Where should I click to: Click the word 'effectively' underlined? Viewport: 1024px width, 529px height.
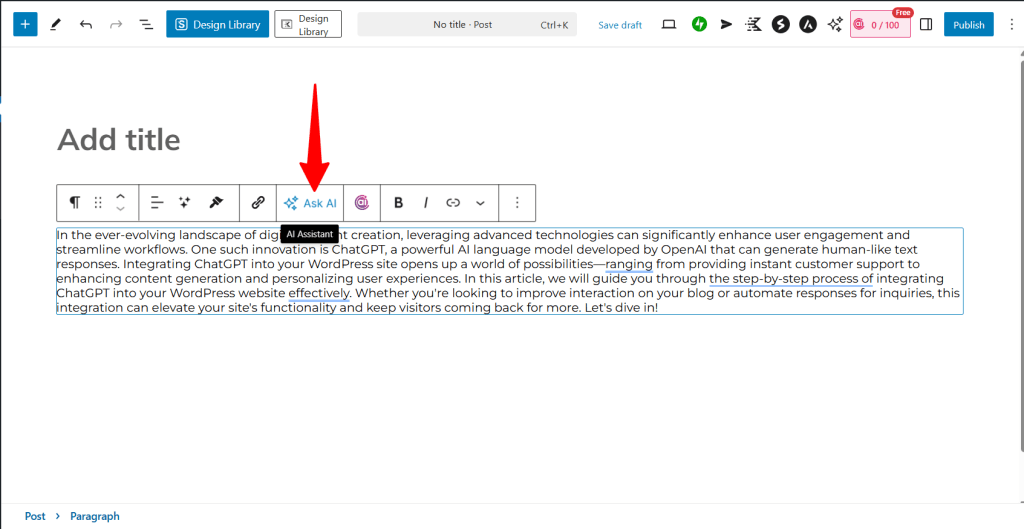319,293
